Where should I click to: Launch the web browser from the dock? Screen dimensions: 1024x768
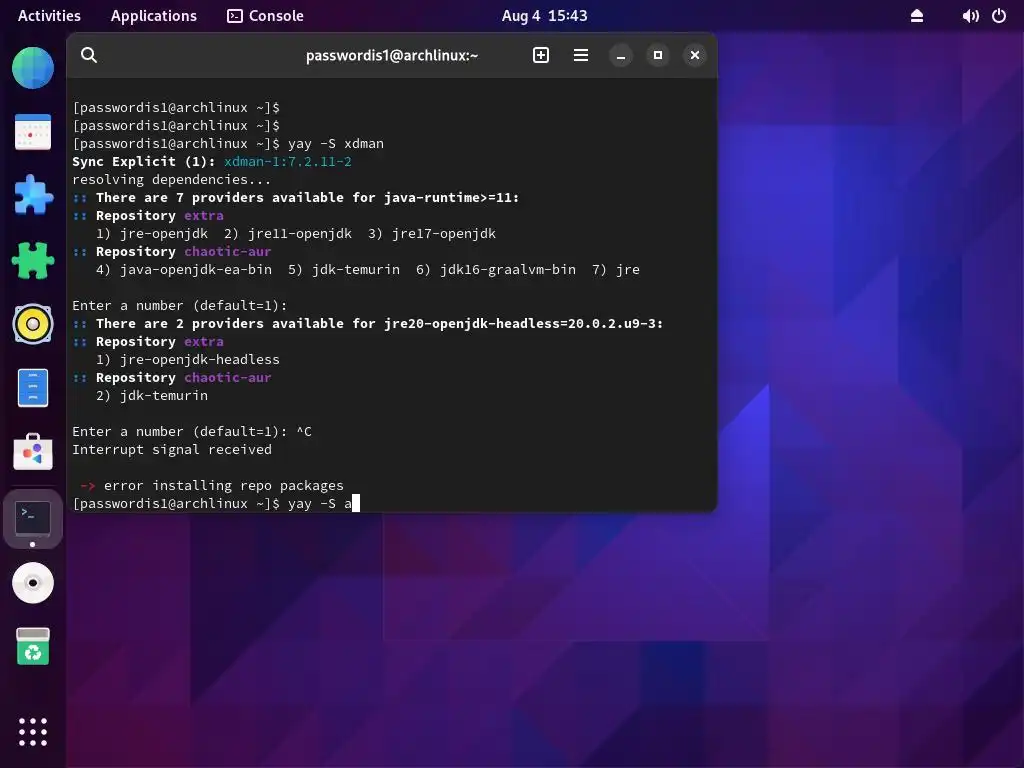click(33, 68)
